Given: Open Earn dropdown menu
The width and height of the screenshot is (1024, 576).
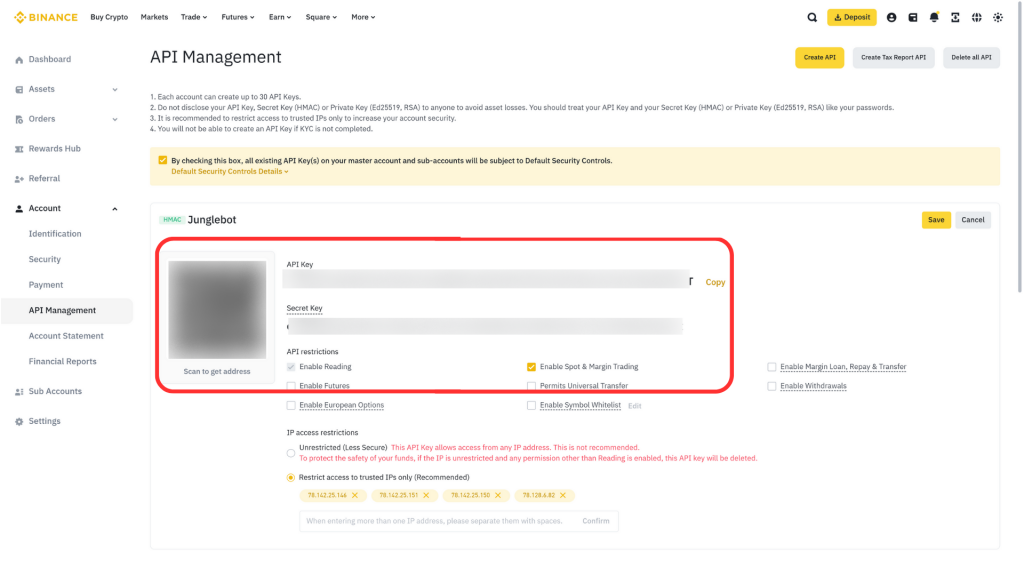Looking at the screenshot, I should 280,18.
